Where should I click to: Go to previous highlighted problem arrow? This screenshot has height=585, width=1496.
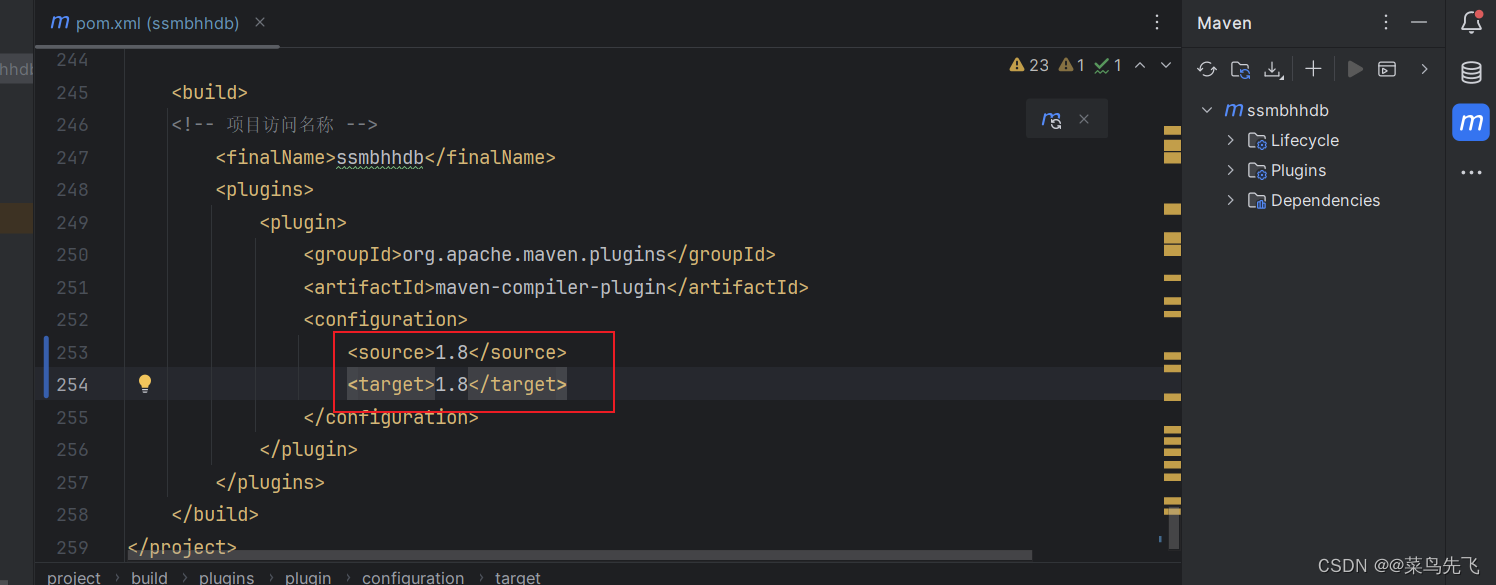click(1140, 65)
